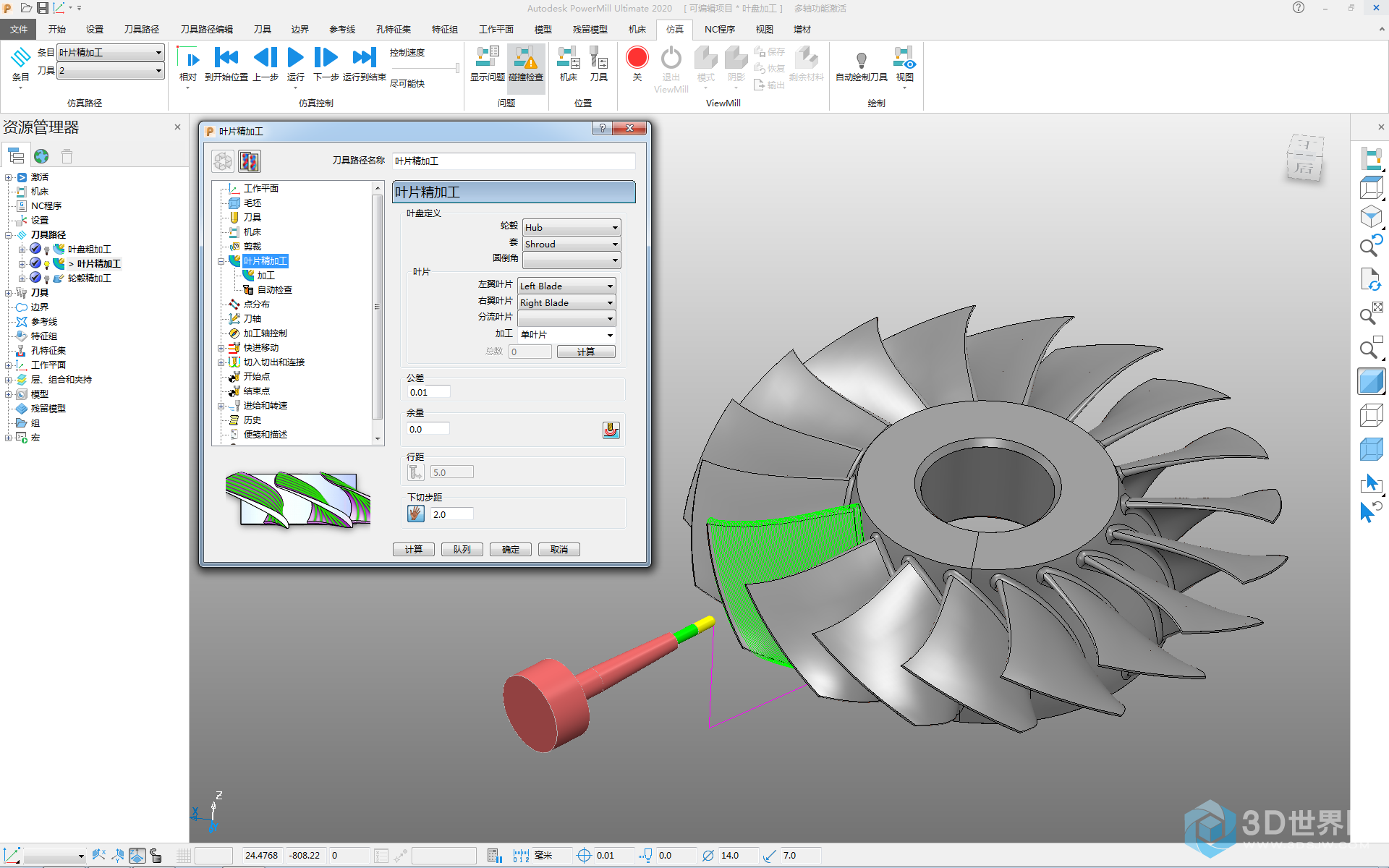Select the wireframe view icon in right toolbar
Viewport: 1389px width, 868px height.
click(x=1371, y=415)
